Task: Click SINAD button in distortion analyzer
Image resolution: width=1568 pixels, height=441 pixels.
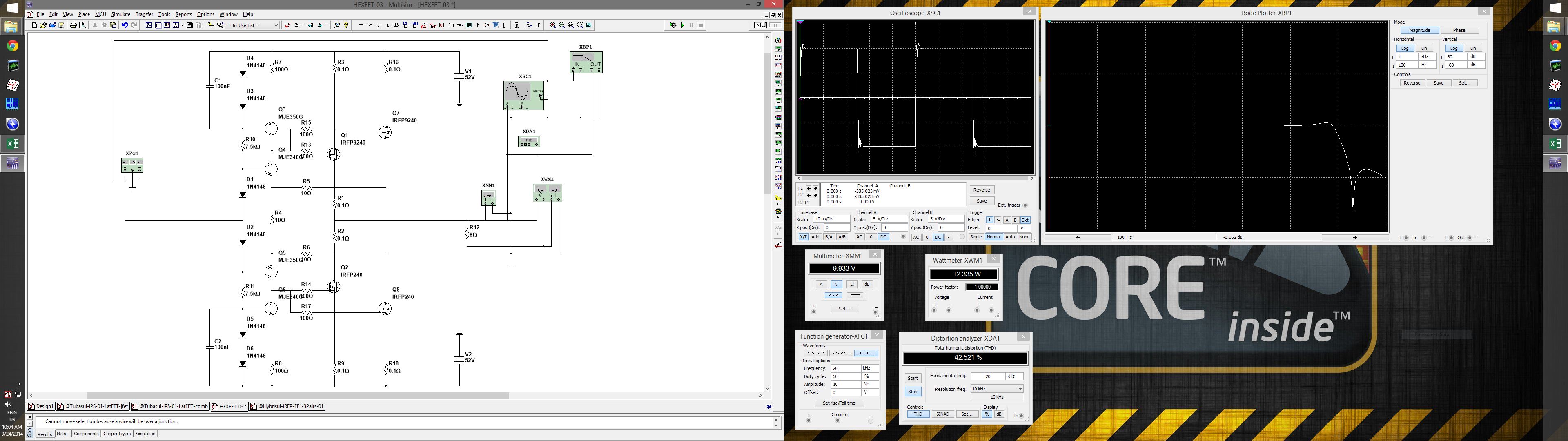Action: coord(942,415)
